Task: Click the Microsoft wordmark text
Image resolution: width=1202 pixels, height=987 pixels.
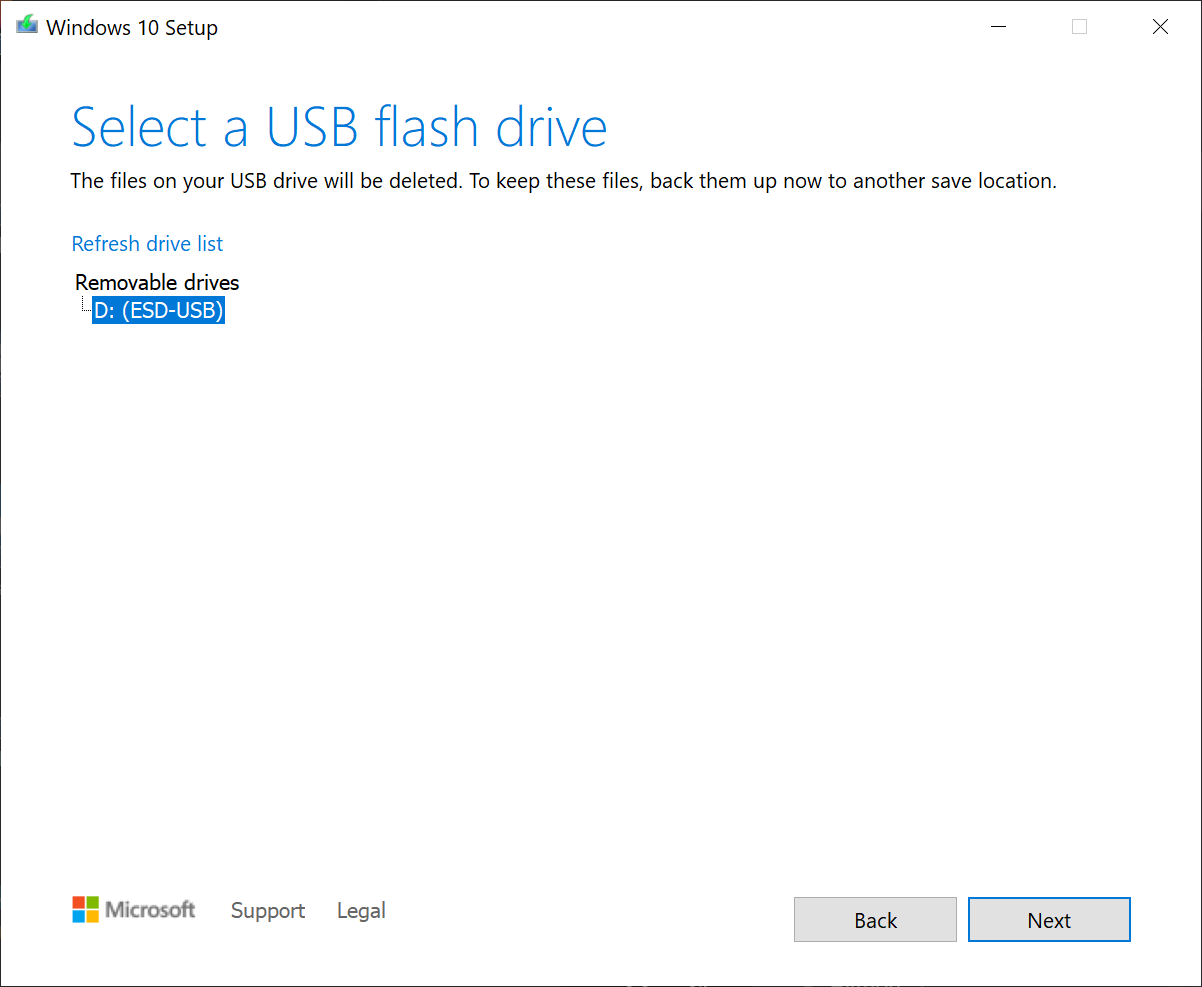Action: (x=150, y=910)
